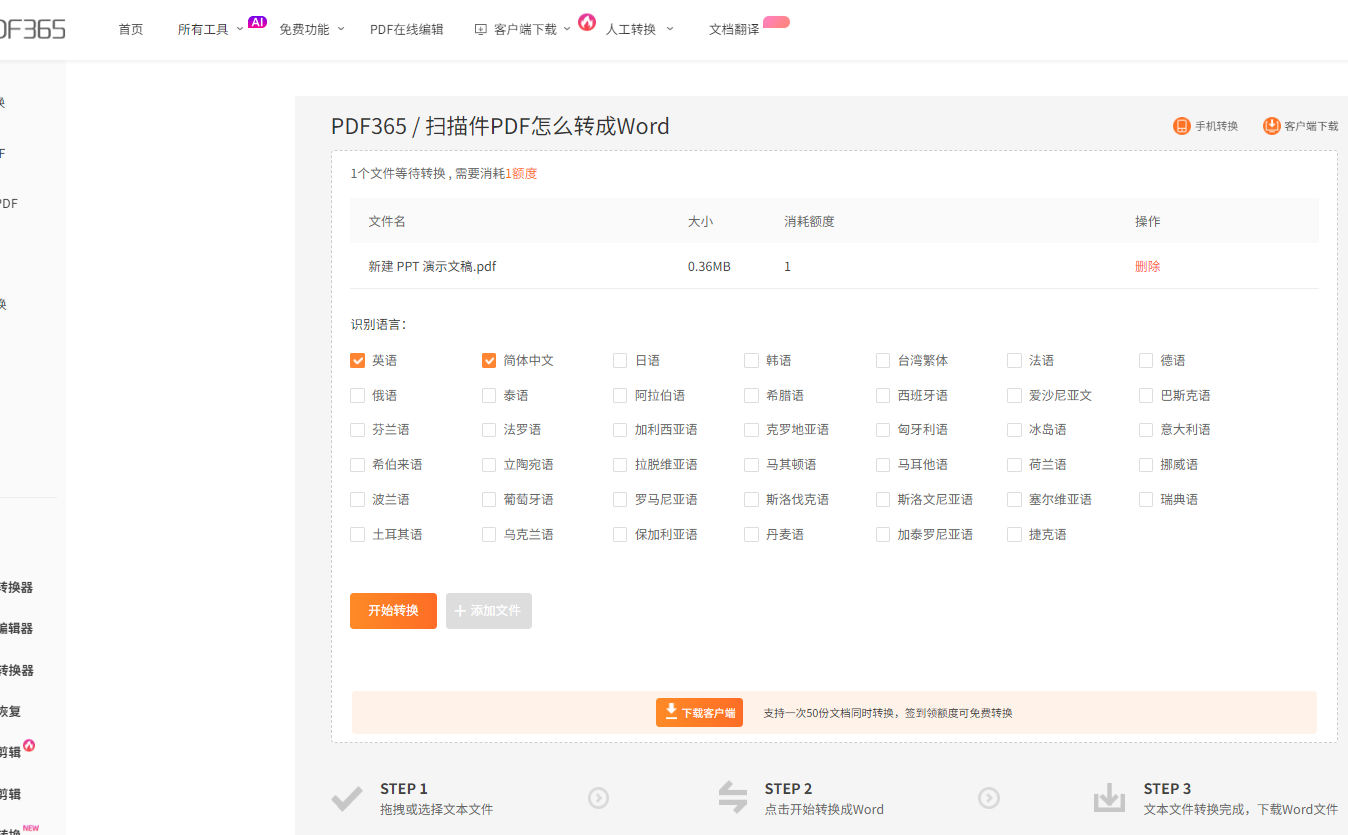Viewport: 1348px width, 835px height.
Task: Open the PDF在线编辑 menu item
Action: (x=406, y=30)
